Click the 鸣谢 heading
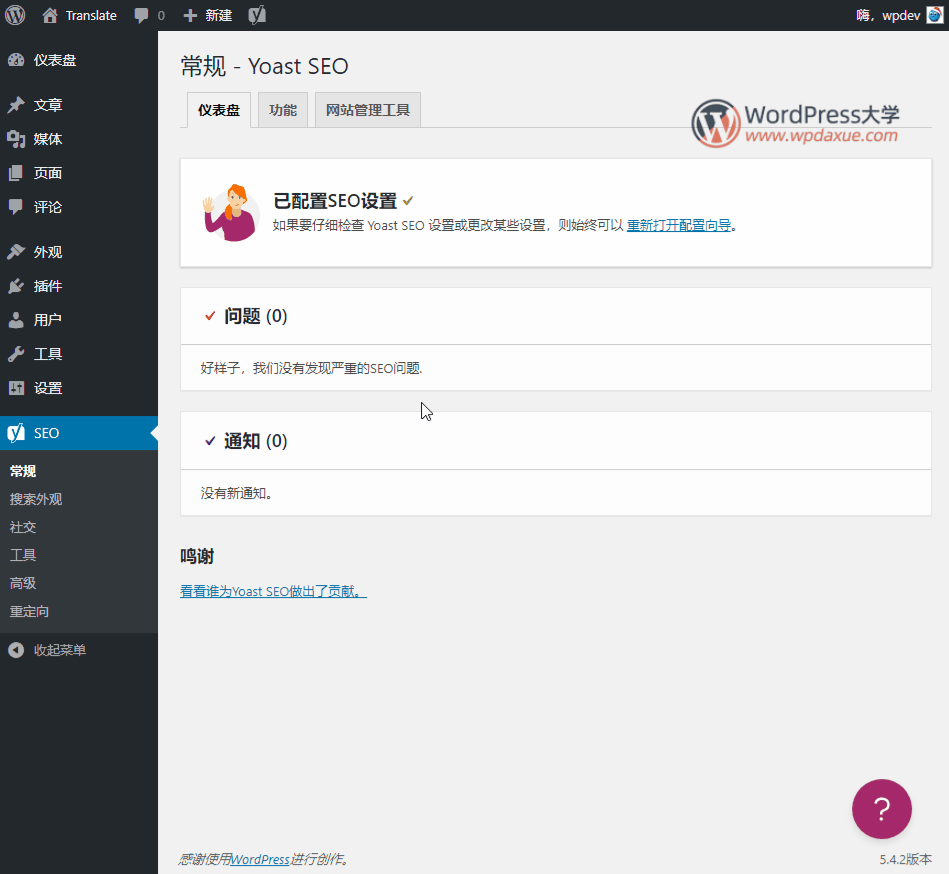The image size is (949, 874). [197, 556]
